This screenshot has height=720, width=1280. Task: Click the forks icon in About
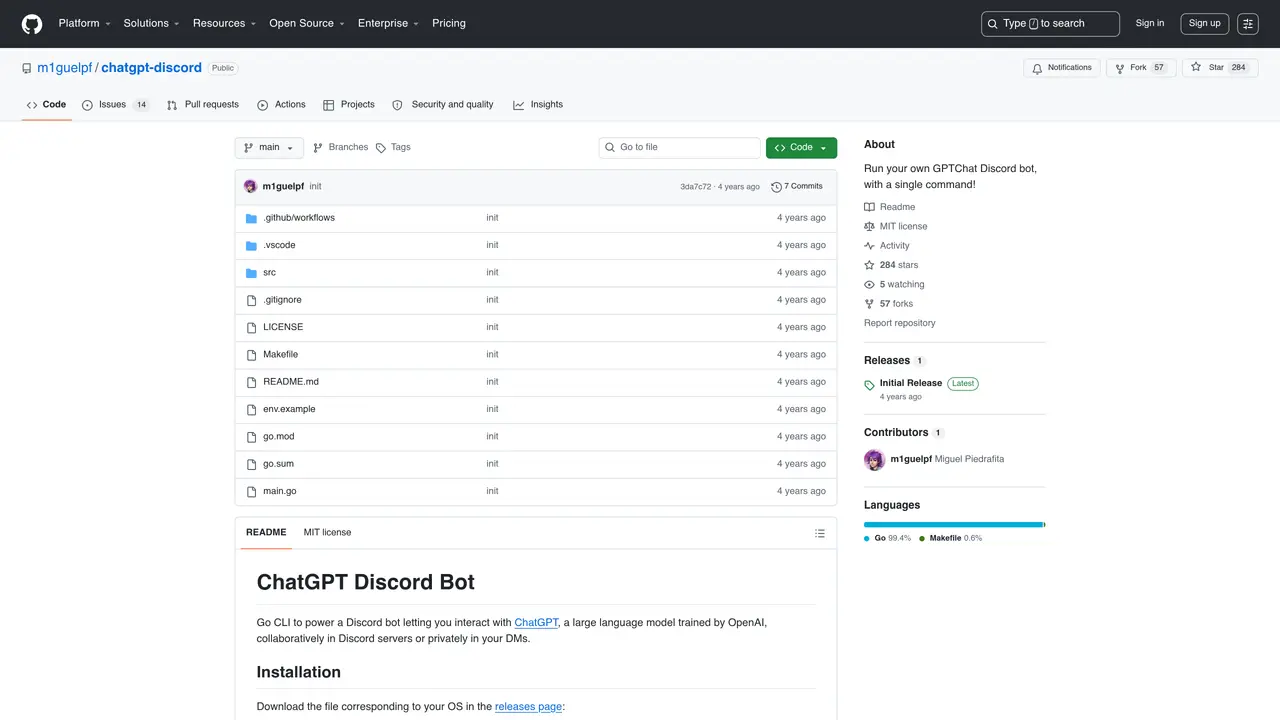(x=870, y=304)
